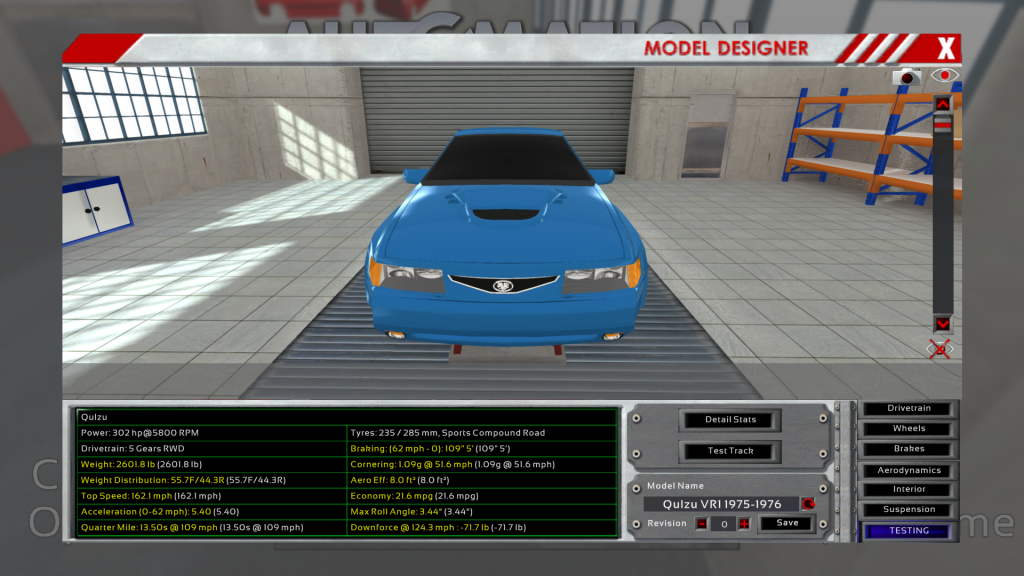Open the Suspension tab
The height and width of the screenshot is (576, 1024).
coord(909,510)
